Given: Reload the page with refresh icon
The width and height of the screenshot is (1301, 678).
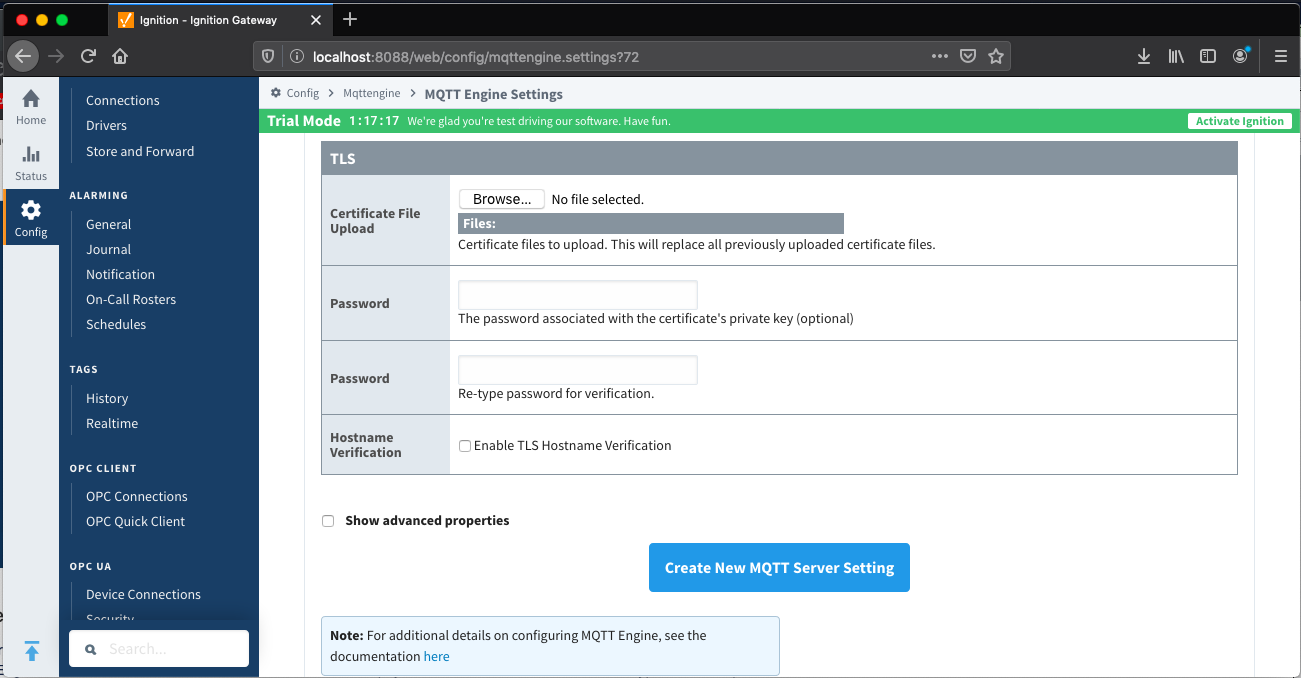Looking at the screenshot, I should point(88,57).
